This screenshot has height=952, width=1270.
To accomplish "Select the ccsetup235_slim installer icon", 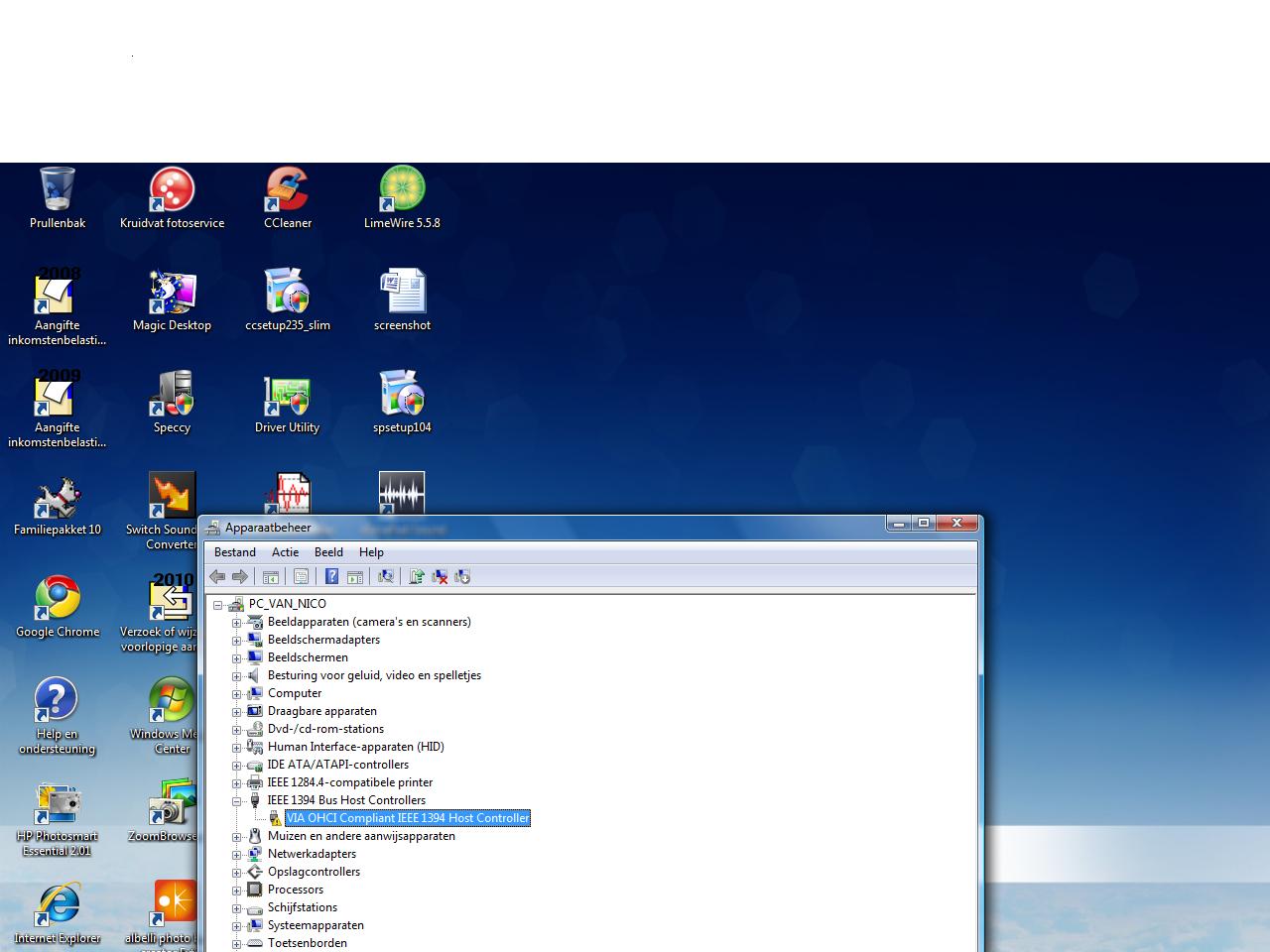I will point(288,300).
